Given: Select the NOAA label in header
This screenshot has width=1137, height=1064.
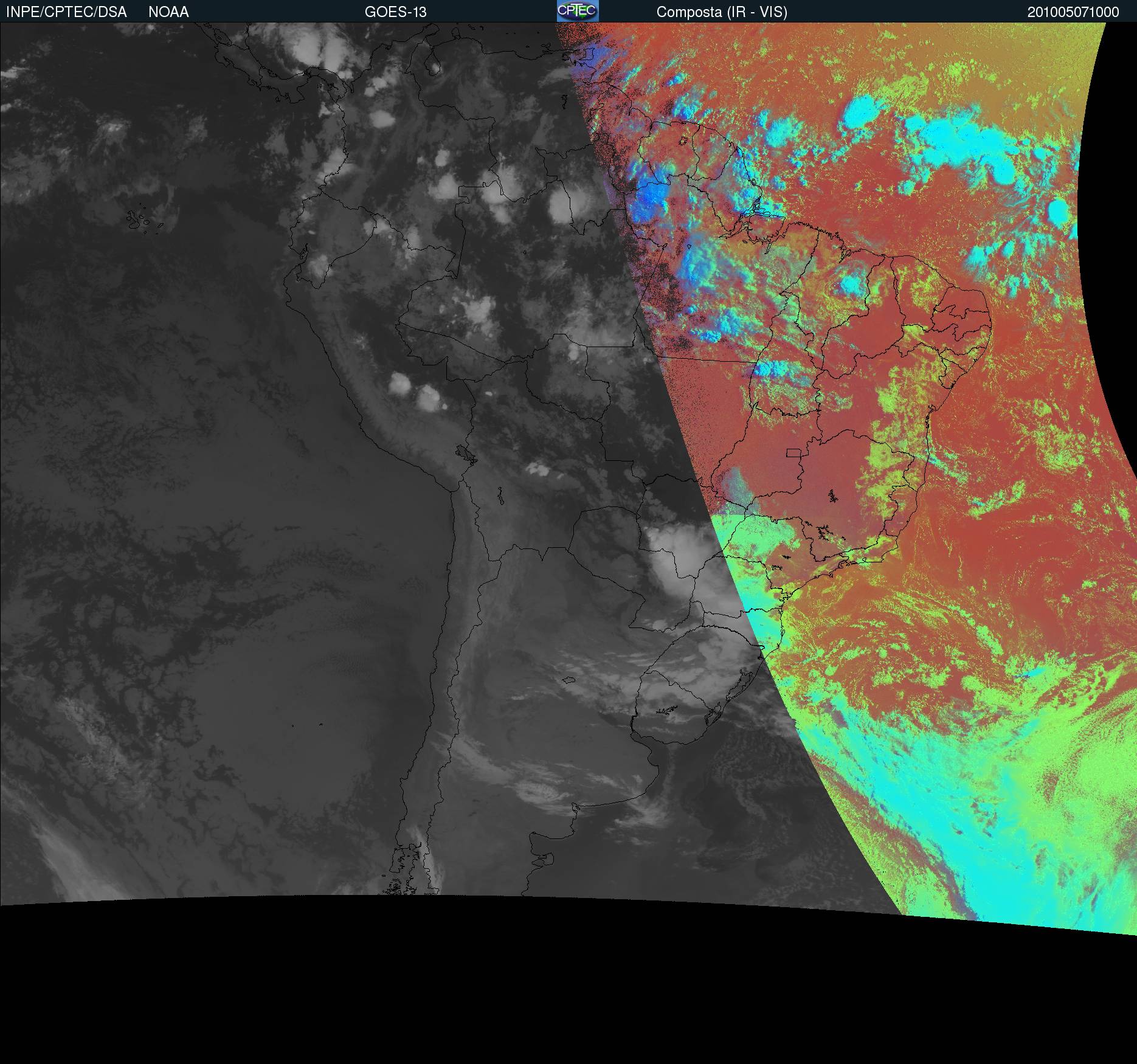Looking at the screenshot, I should coord(168,12).
